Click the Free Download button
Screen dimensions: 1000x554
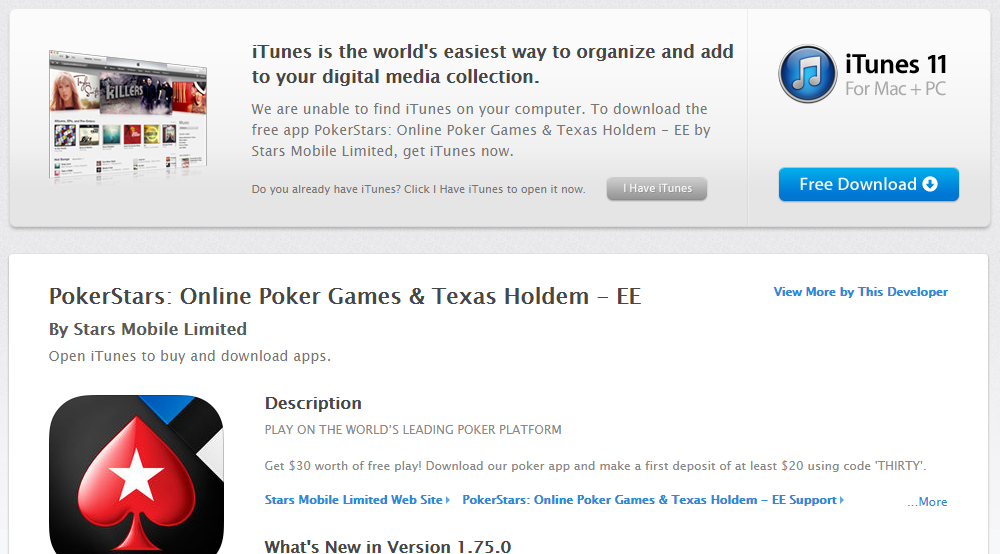(869, 184)
